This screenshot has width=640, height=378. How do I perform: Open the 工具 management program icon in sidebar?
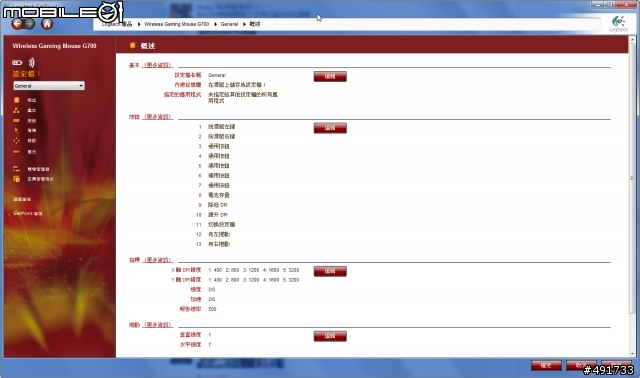(x=16, y=179)
